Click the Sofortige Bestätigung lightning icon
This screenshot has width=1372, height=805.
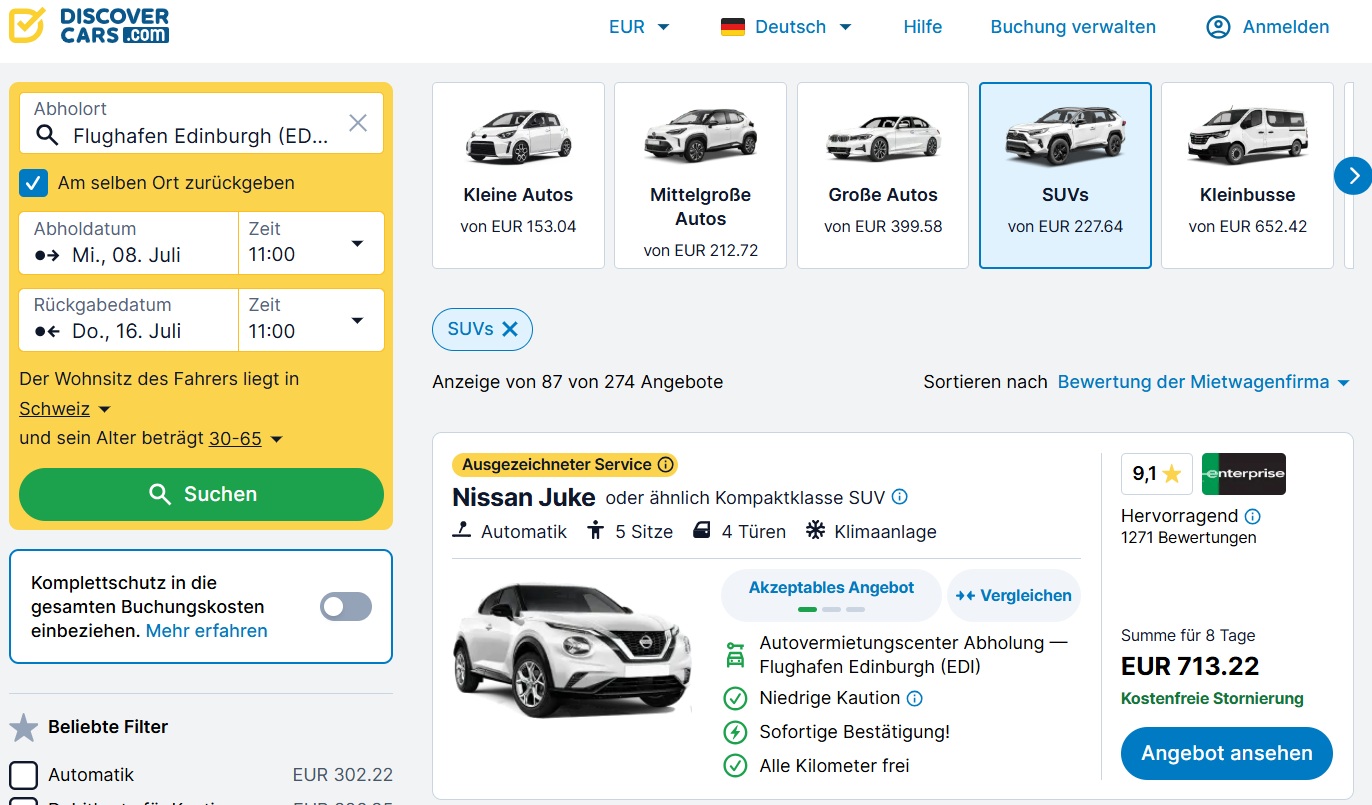coord(735,732)
